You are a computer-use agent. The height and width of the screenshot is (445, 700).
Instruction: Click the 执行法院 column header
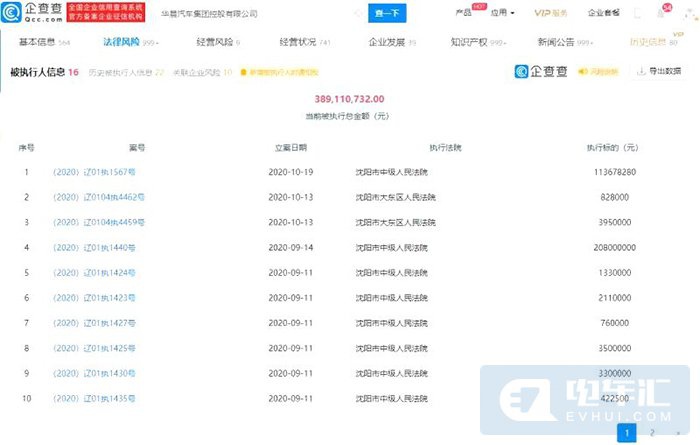coord(445,147)
